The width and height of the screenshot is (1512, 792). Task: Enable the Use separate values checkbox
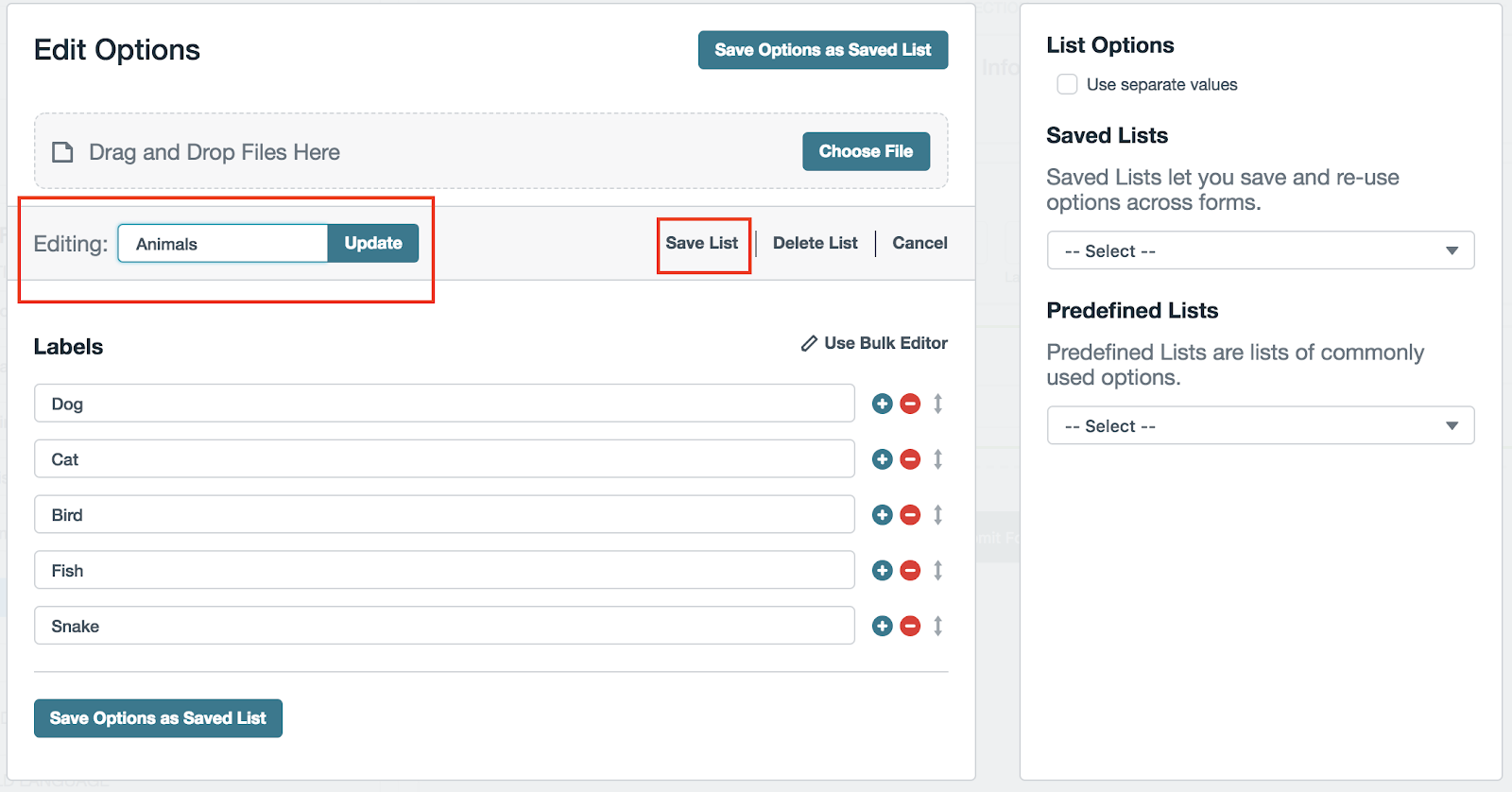(1067, 84)
